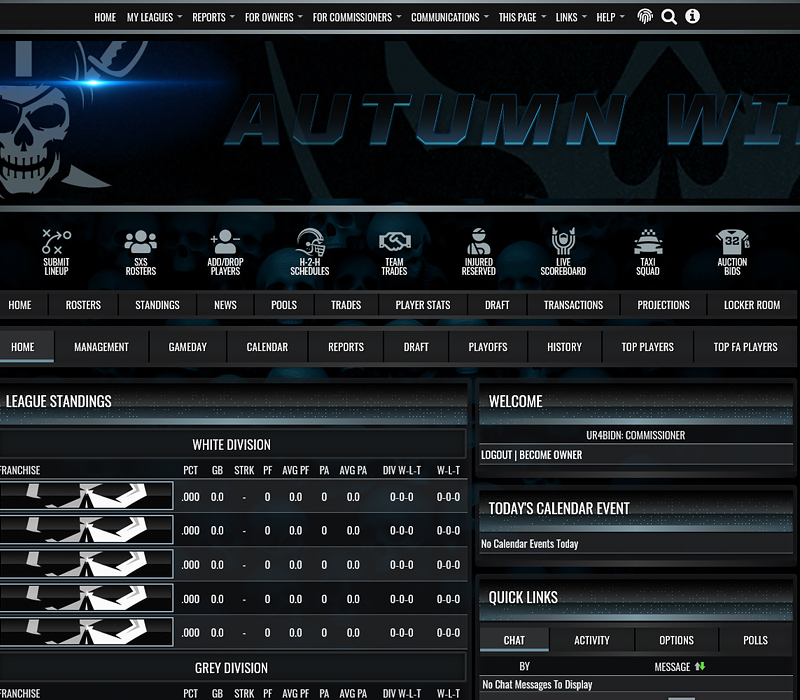Expand the Reports dropdown in top bar

(x=213, y=17)
